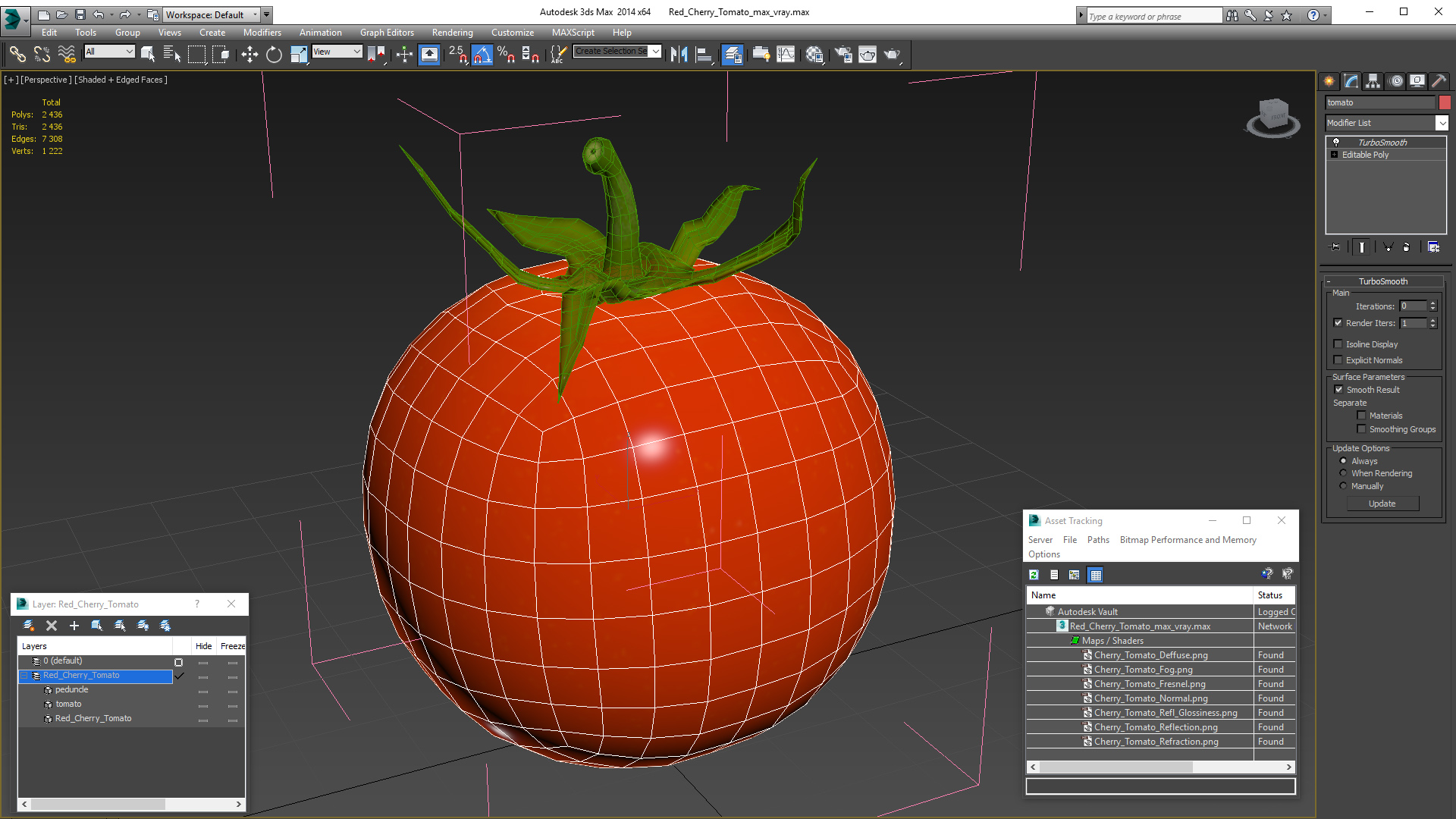Click the Create New Layer plus icon

pyautogui.click(x=74, y=626)
